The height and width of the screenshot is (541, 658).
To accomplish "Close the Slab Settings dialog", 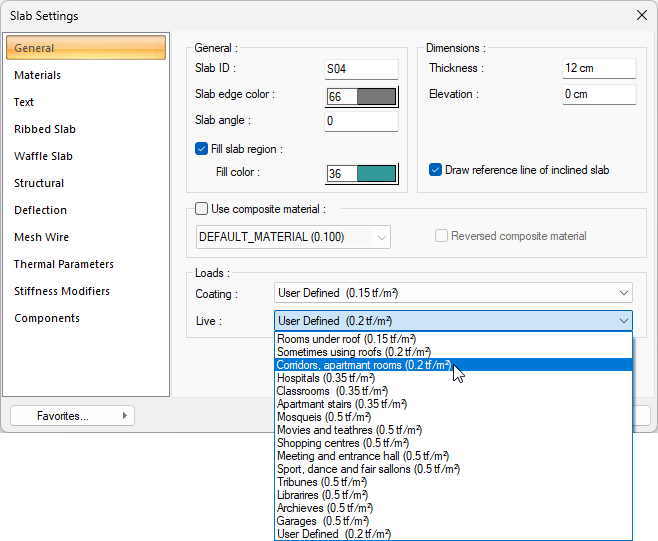I will pyautogui.click(x=642, y=16).
